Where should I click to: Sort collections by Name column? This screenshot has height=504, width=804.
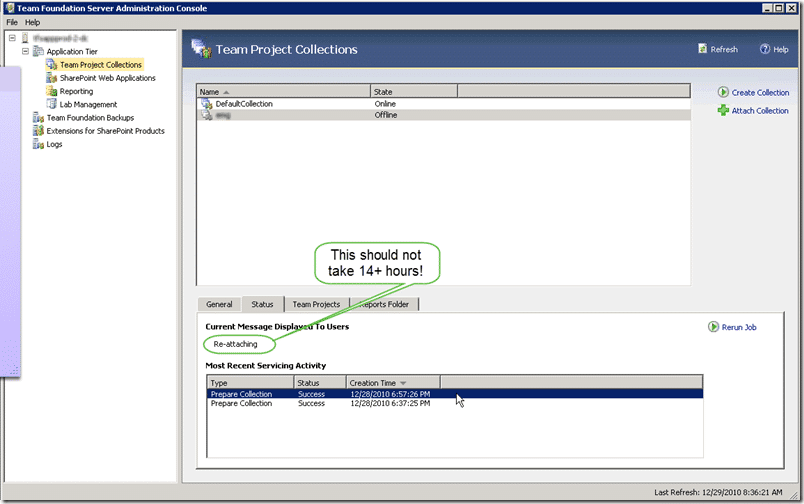point(284,92)
